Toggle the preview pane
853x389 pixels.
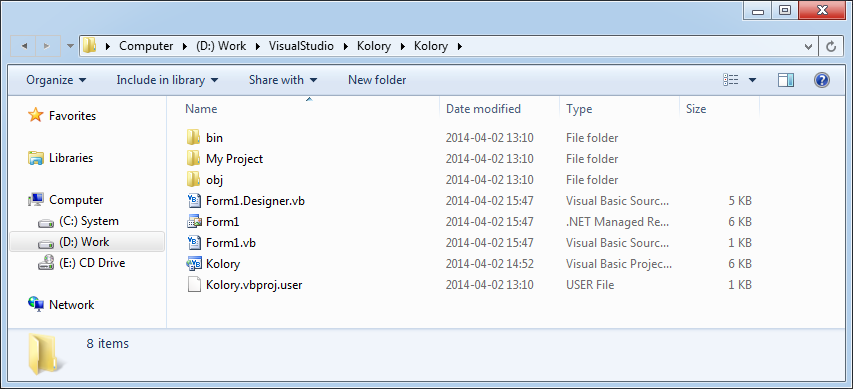point(786,80)
